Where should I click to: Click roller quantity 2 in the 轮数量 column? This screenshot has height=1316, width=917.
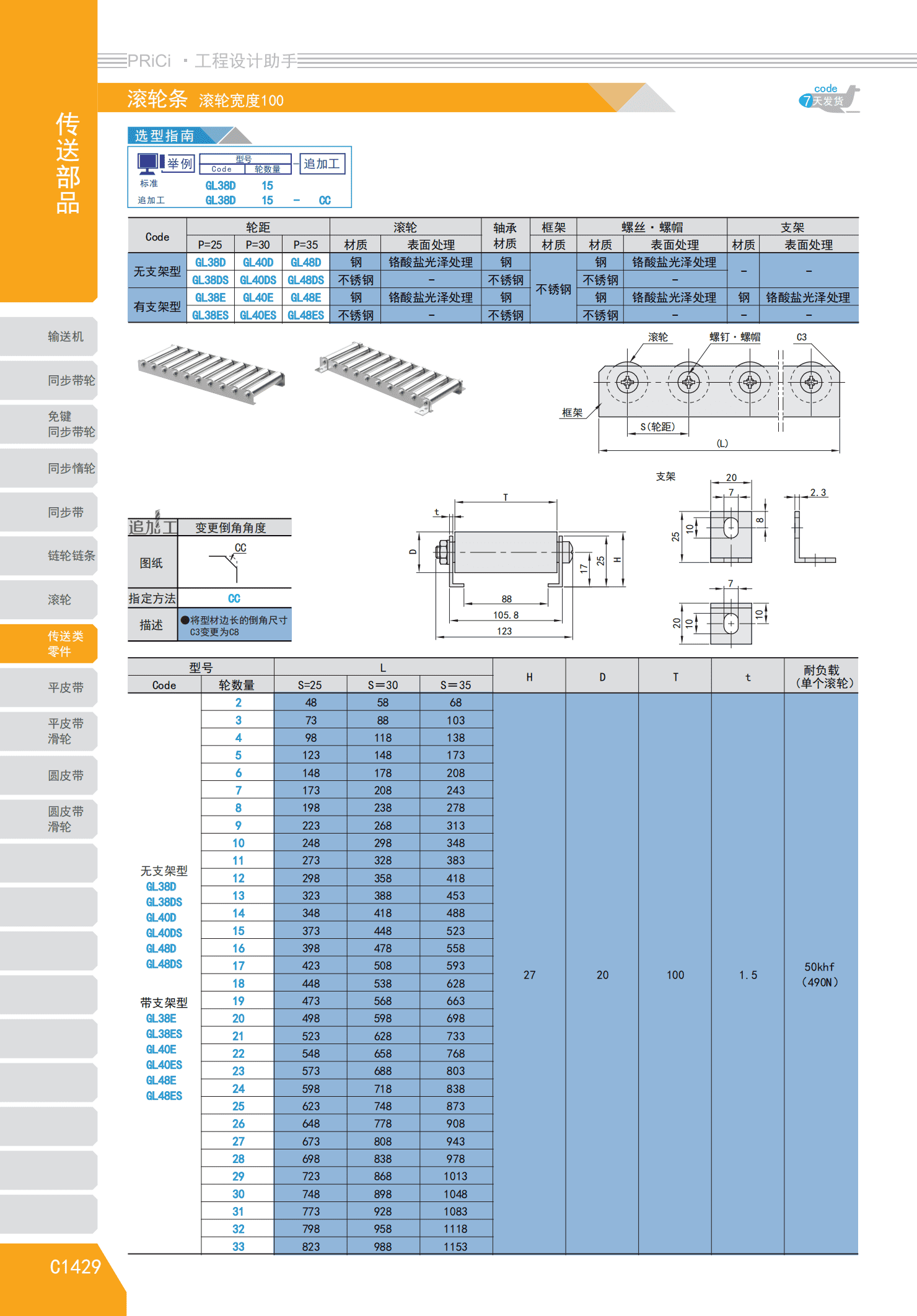click(x=238, y=702)
